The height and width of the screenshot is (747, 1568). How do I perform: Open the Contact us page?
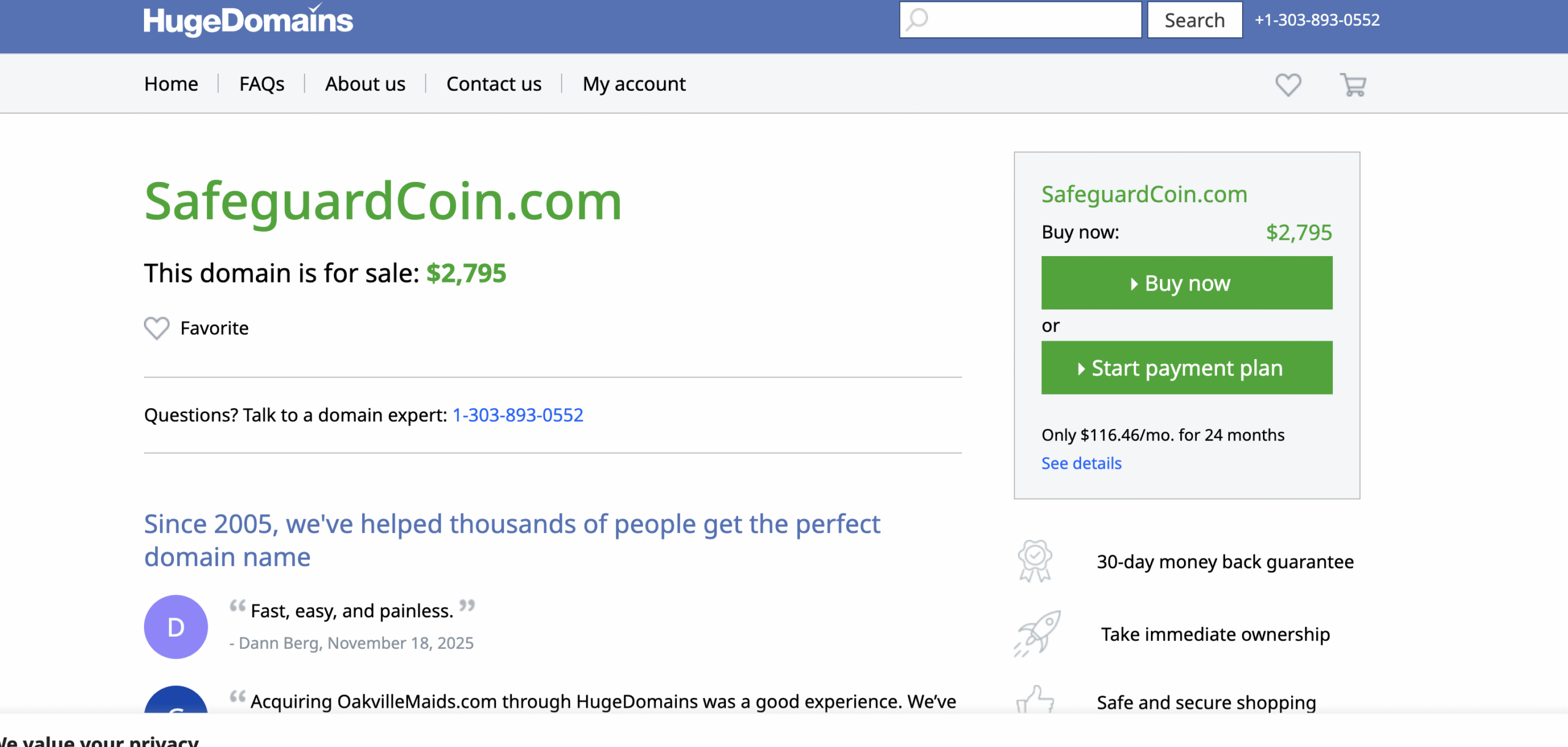[494, 83]
